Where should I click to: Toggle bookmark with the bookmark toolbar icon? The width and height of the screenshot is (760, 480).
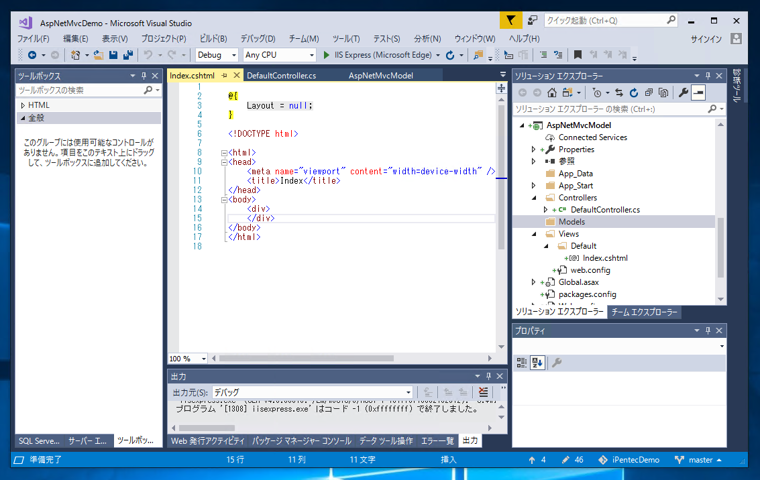click(577, 55)
